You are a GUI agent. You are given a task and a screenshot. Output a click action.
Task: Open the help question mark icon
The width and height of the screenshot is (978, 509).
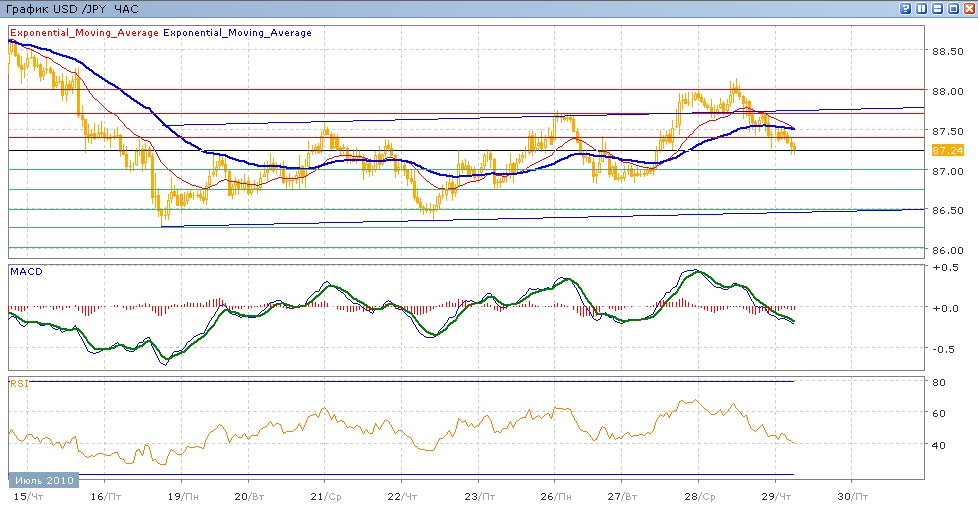click(906, 8)
